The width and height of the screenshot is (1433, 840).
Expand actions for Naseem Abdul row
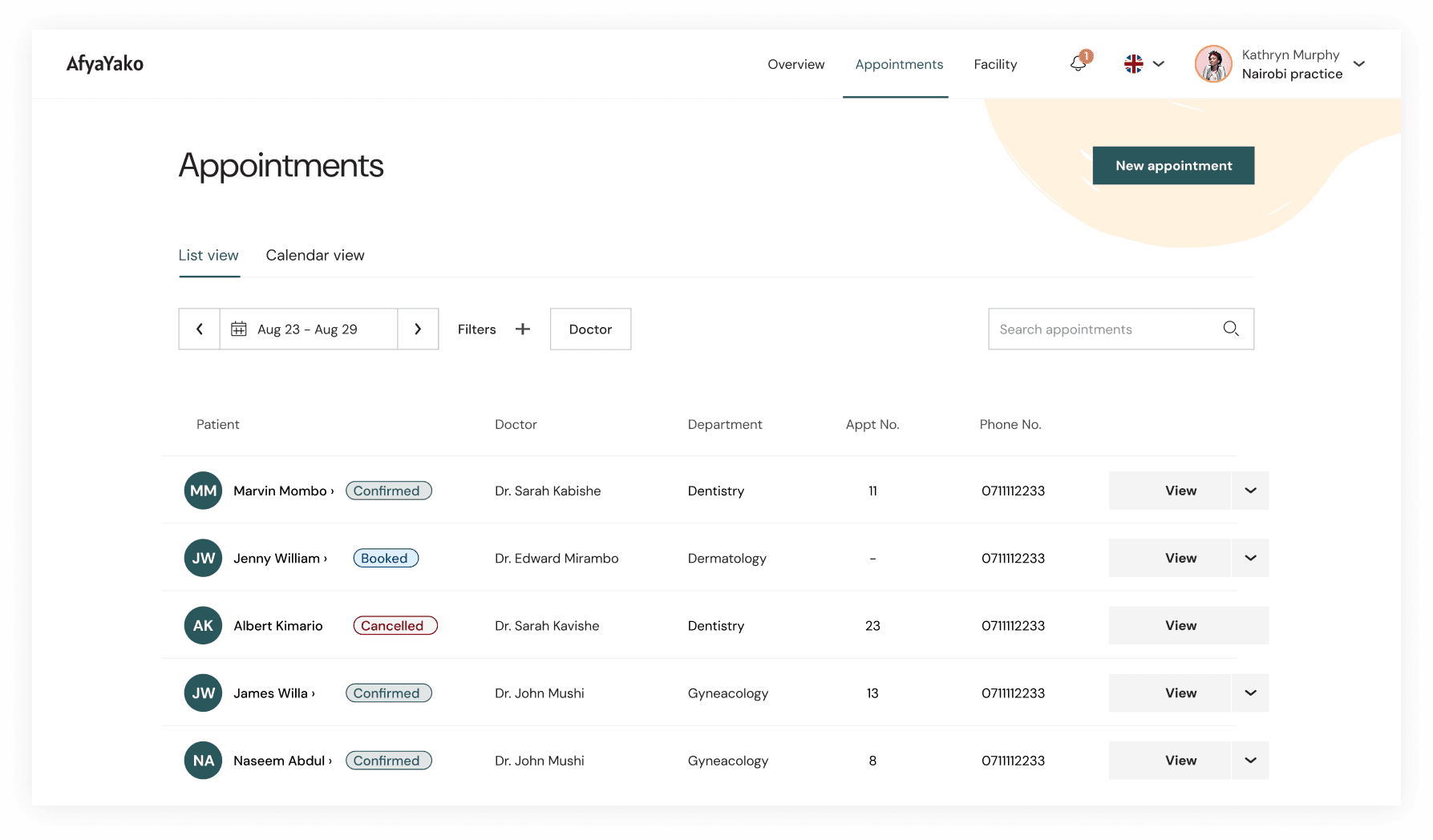[x=1250, y=760]
